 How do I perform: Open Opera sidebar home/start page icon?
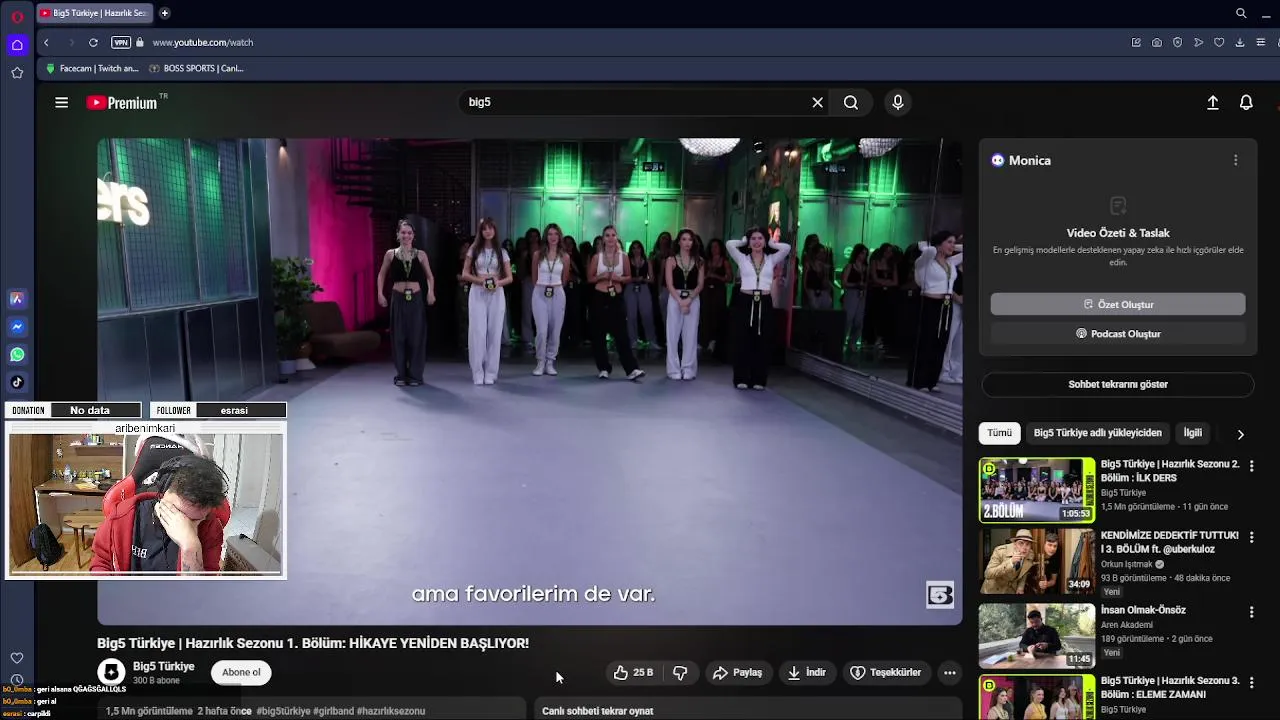point(17,45)
